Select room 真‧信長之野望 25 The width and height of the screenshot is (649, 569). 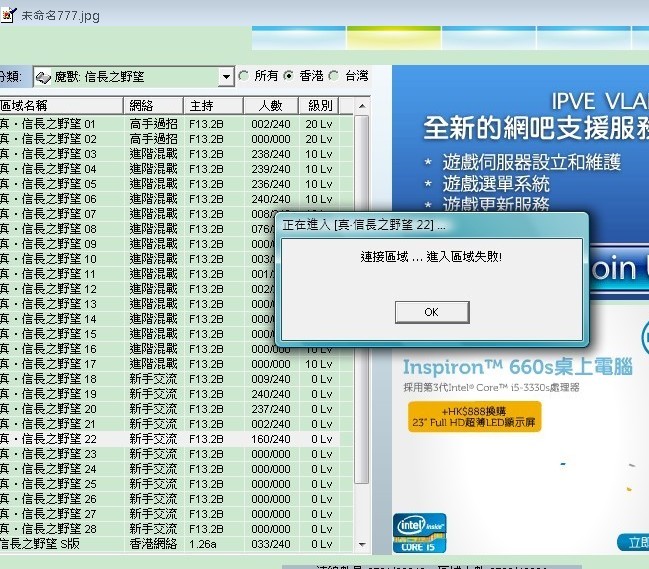[x=170, y=484]
